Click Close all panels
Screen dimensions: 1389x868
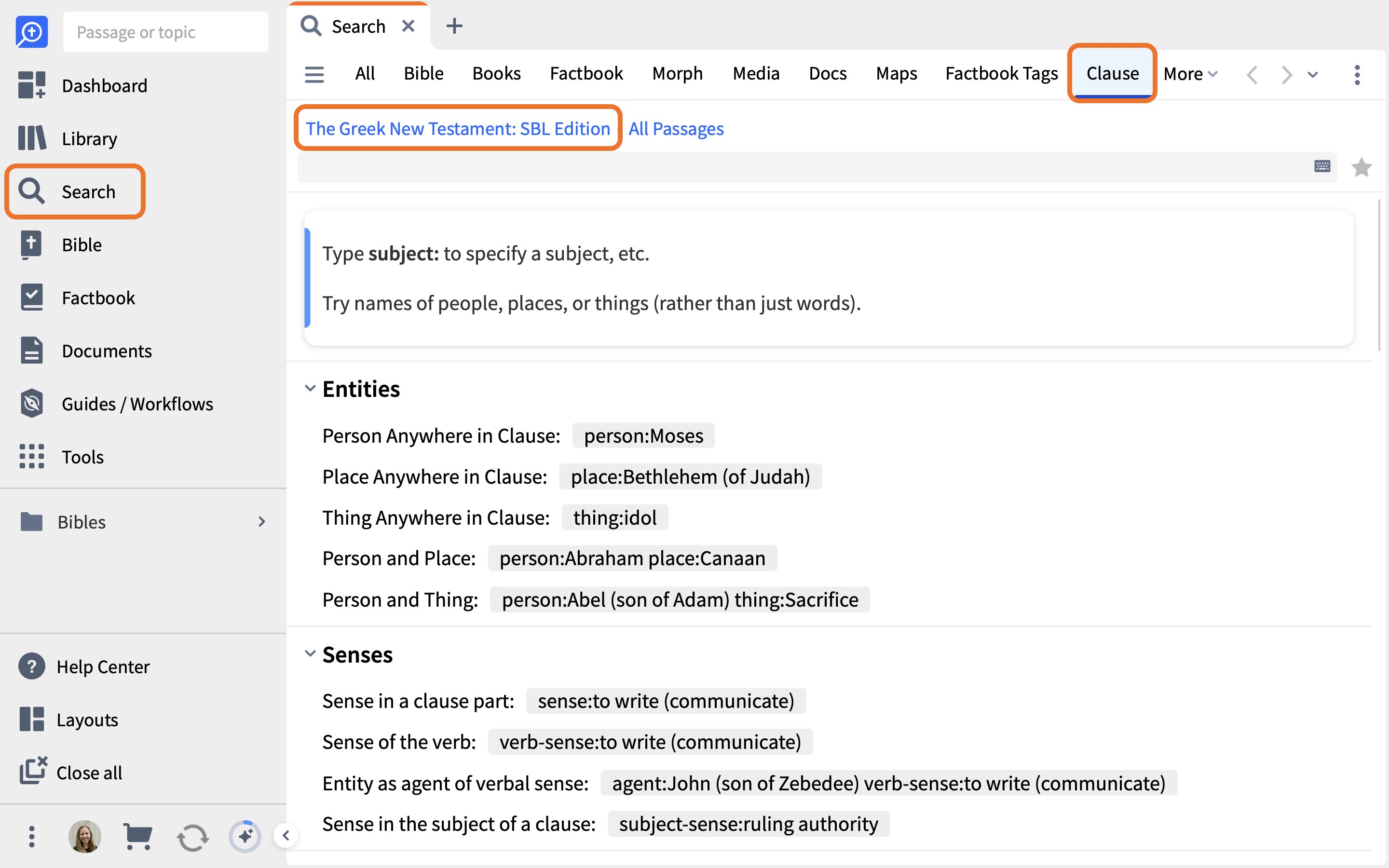coord(70,772)
